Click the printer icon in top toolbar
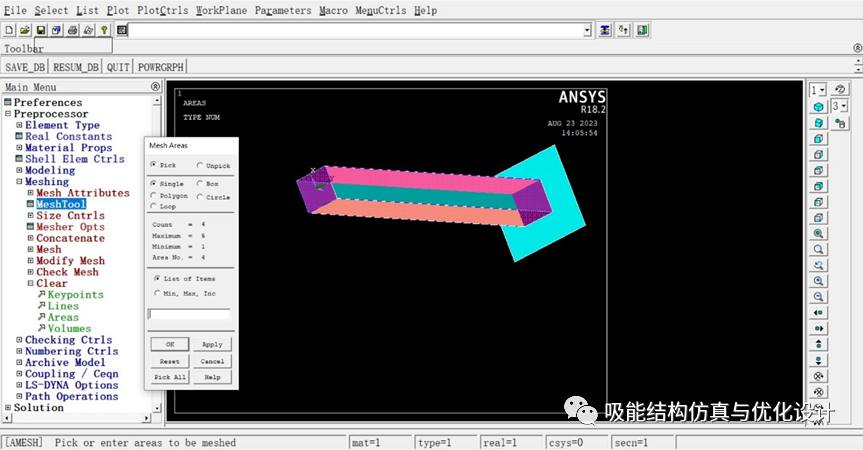This screenshot has width=863, height=450. click(73, 30)
